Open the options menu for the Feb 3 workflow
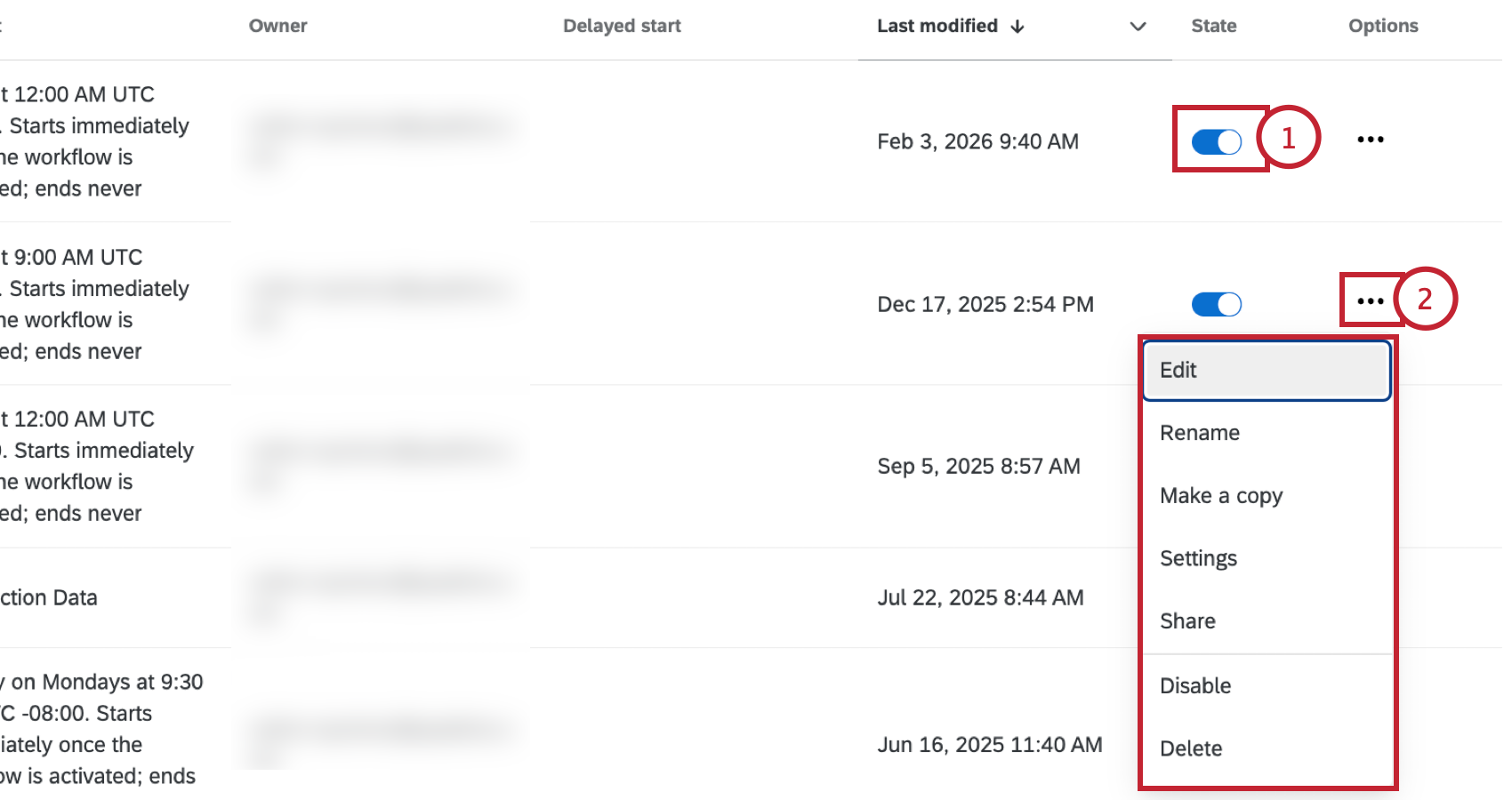This screenshot has width=1512, height=800. coord(1370,139)
